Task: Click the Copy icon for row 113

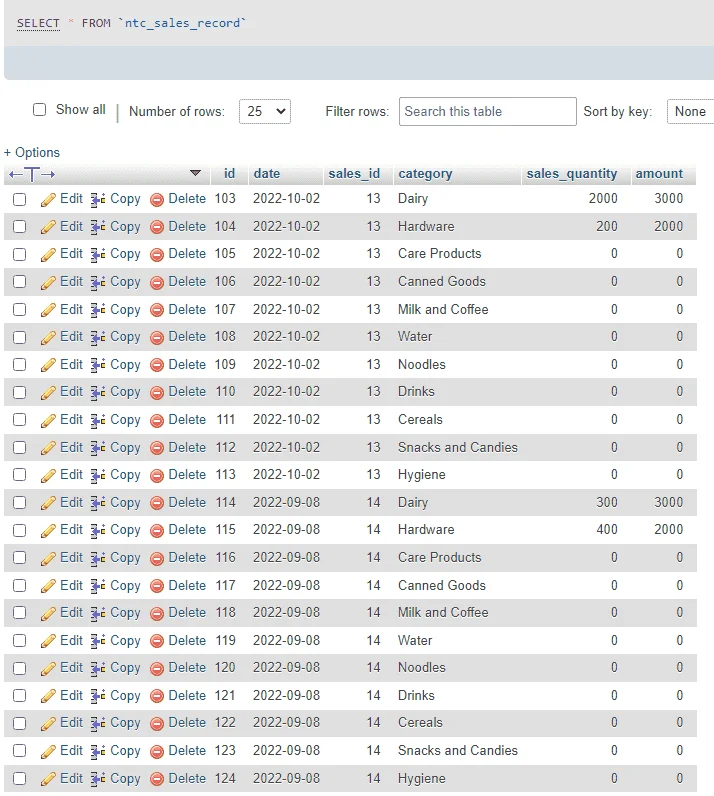Action: pyautogui.click(x=98, y=476)
